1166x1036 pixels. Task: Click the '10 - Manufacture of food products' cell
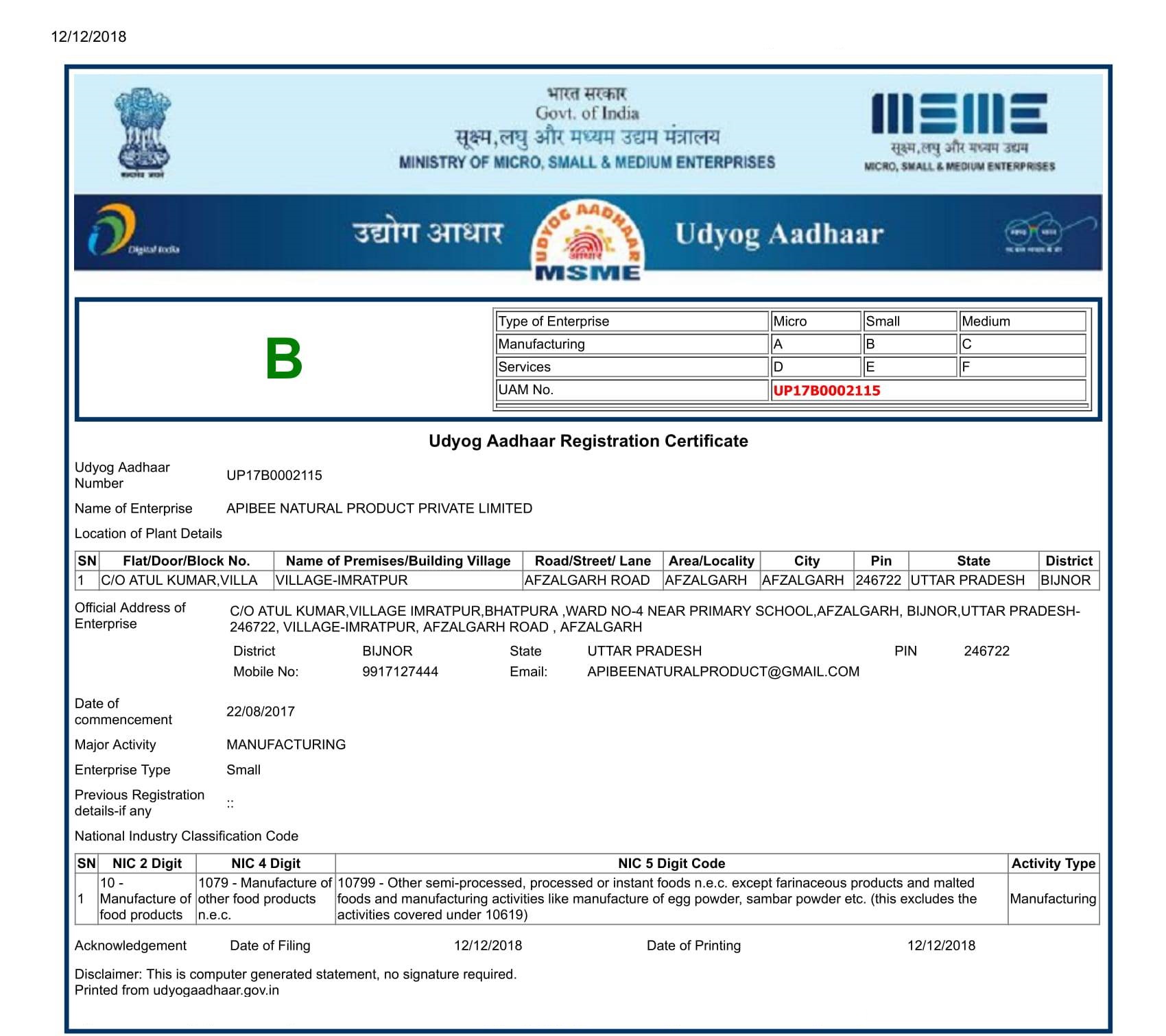click(x=147, y=899)
